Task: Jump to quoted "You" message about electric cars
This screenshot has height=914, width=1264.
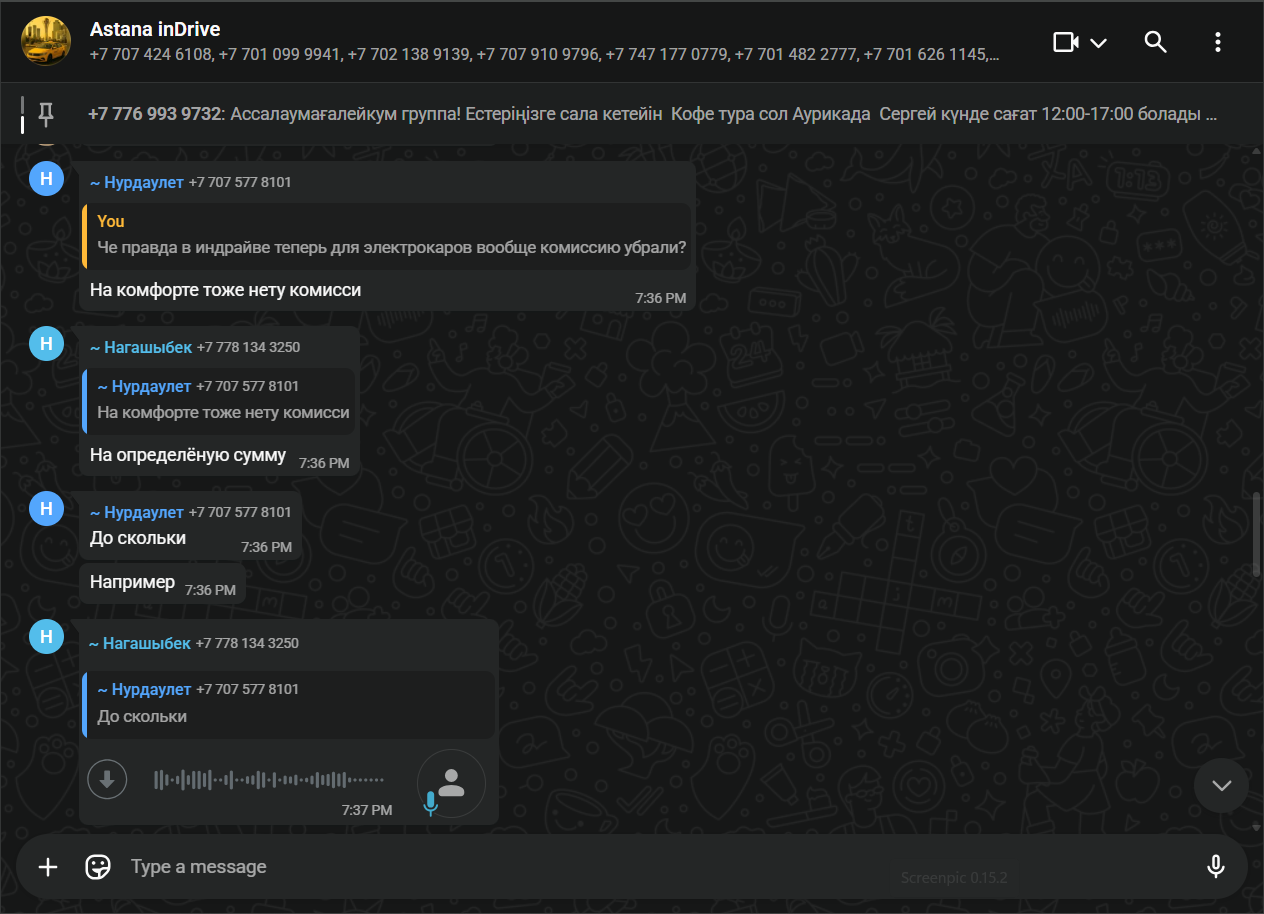Action: [390, 235]
